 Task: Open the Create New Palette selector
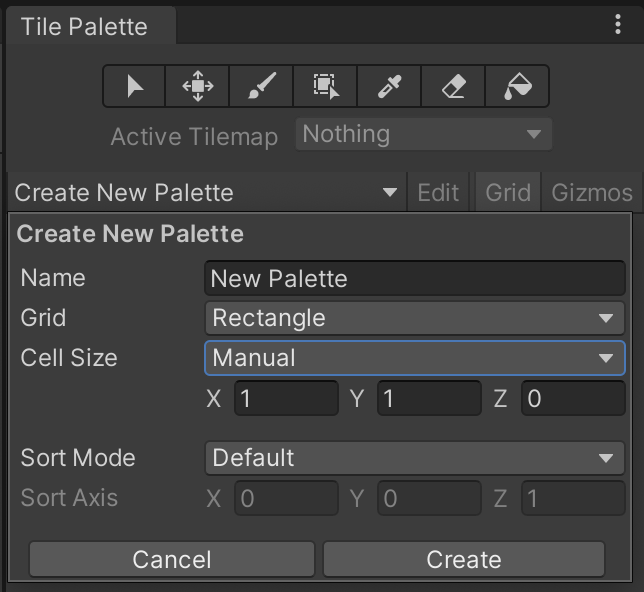206,192
